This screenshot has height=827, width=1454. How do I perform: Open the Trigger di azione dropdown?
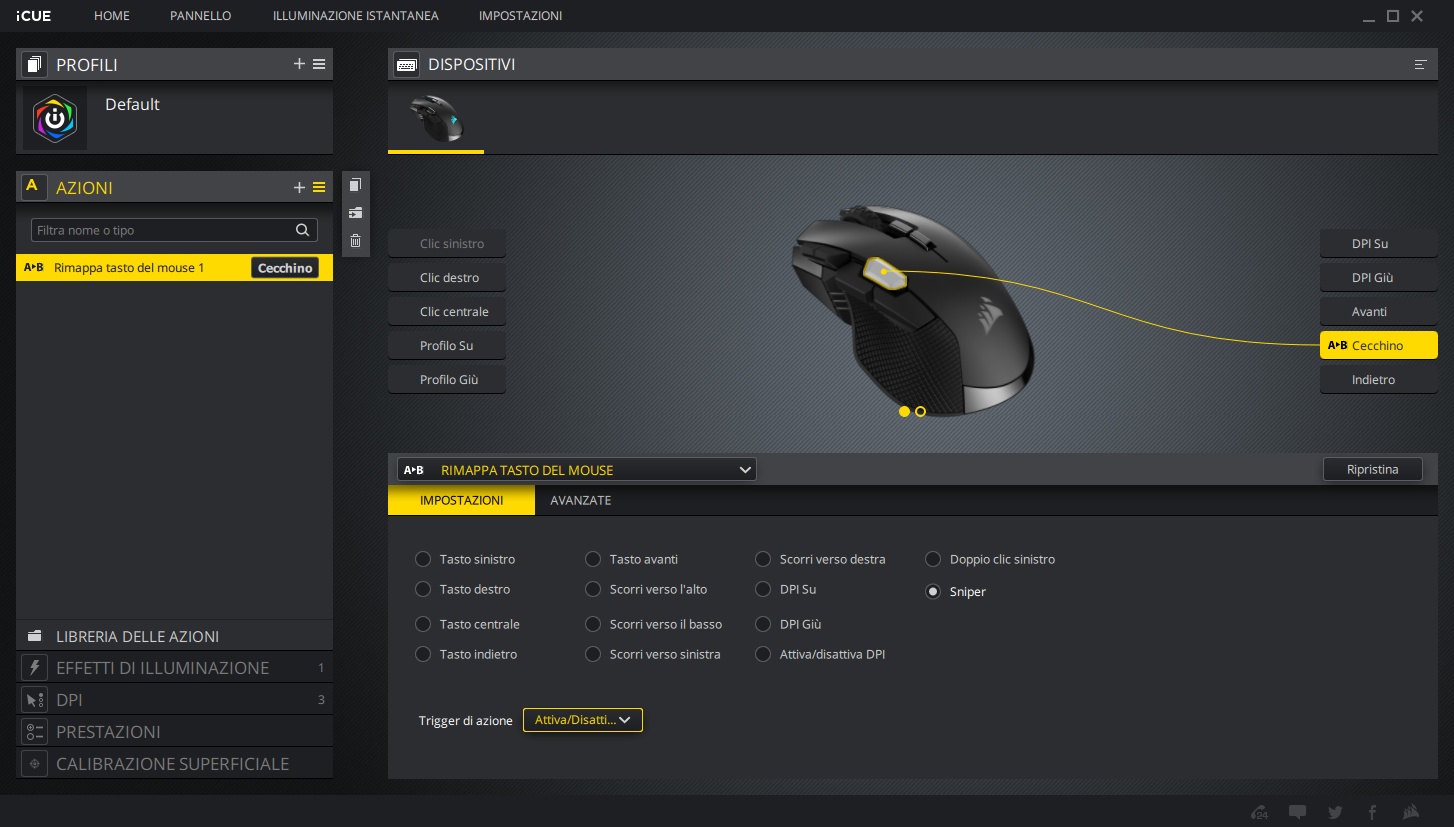[583, 720]
